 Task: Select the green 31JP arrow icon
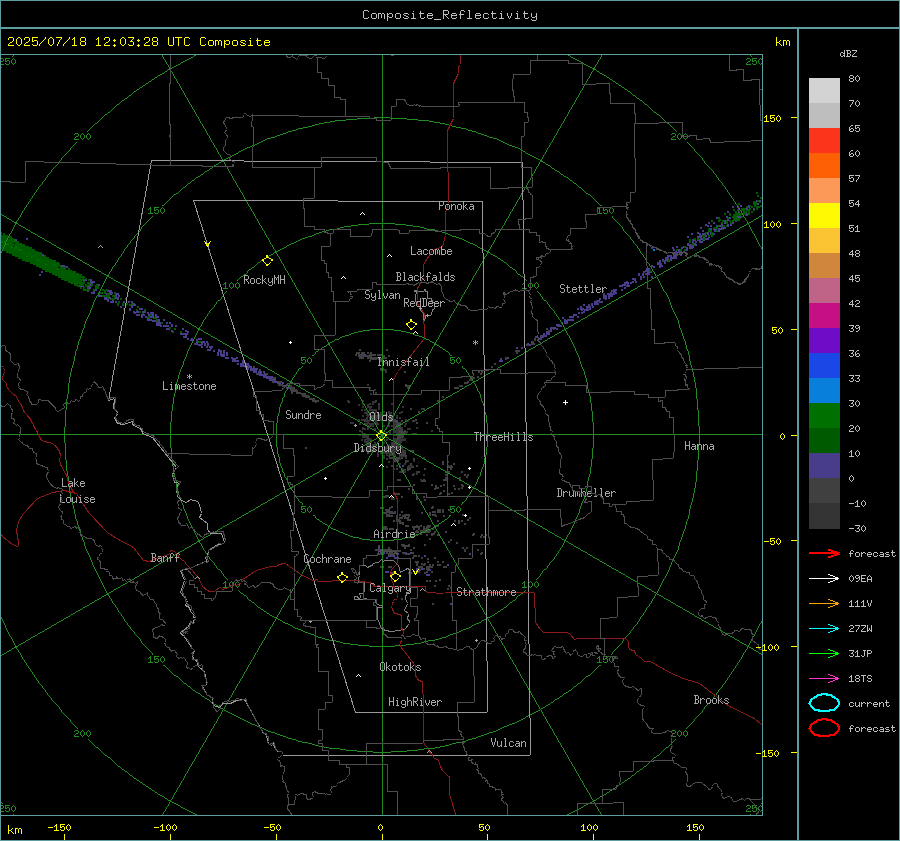[x=824, y=653]
